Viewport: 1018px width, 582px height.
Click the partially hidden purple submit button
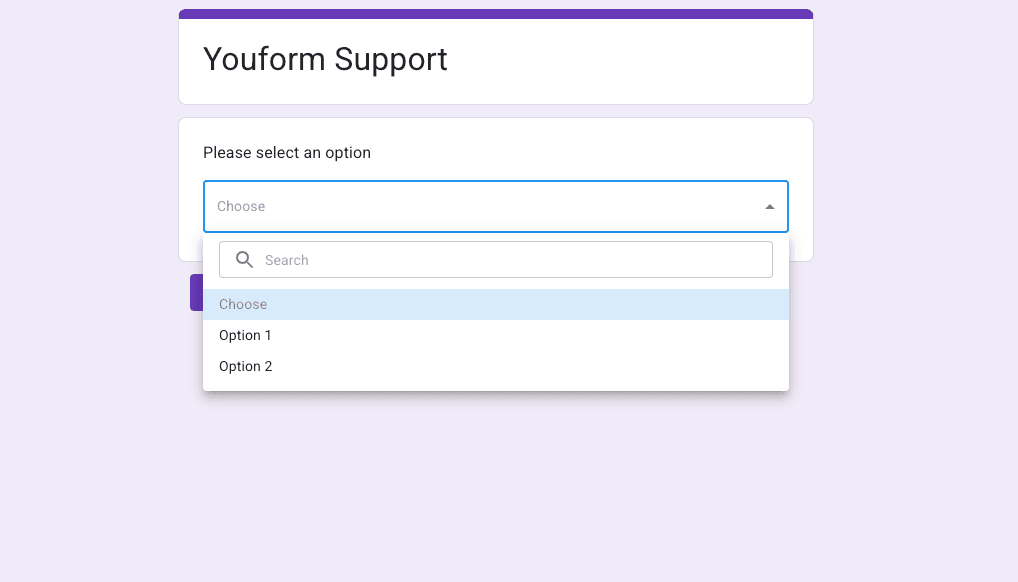[196, 292]
